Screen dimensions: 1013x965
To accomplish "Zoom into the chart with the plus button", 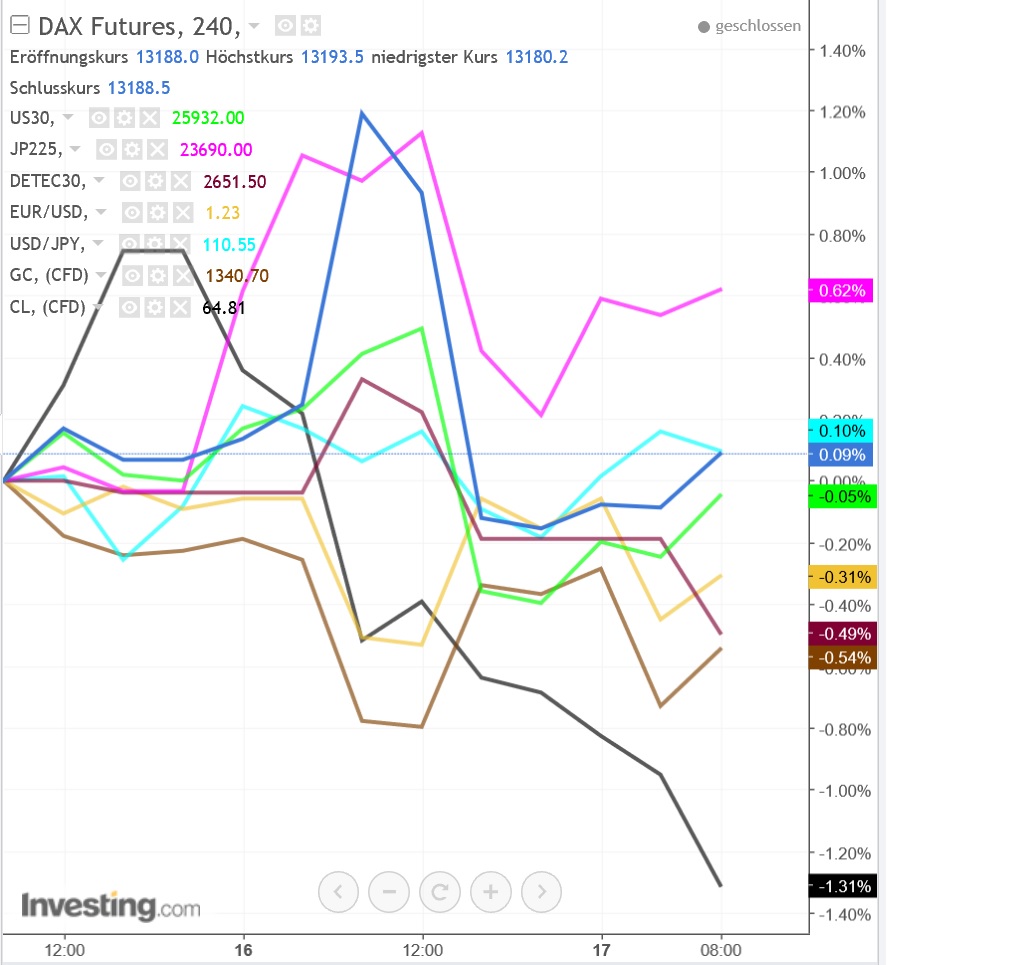I will coord(490,891).
